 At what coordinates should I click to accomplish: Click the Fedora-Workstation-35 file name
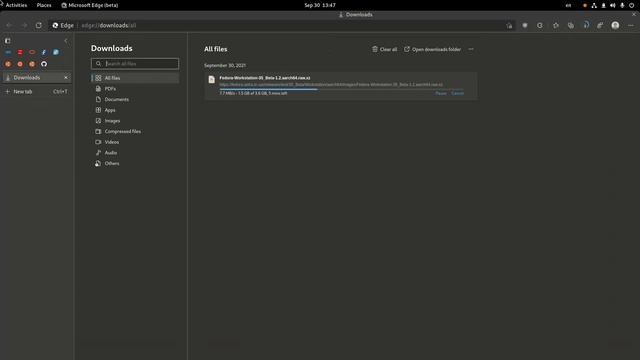pos(264,78)
